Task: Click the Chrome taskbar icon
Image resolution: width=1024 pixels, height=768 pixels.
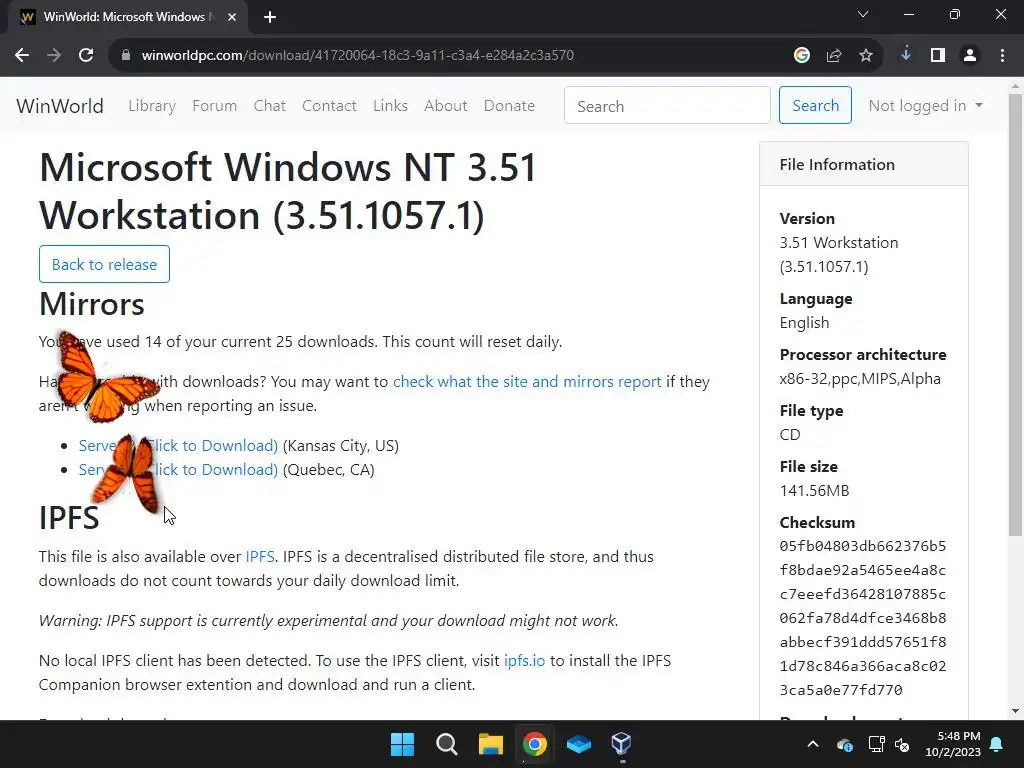Action: [x=534, y=744]
